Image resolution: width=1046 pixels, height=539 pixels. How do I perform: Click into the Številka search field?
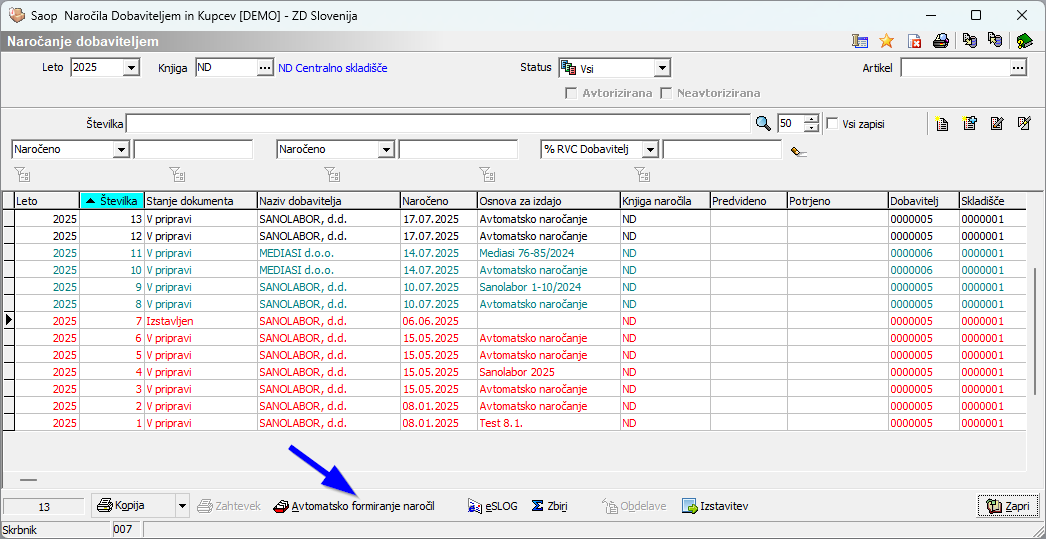[x=438, y=123]
